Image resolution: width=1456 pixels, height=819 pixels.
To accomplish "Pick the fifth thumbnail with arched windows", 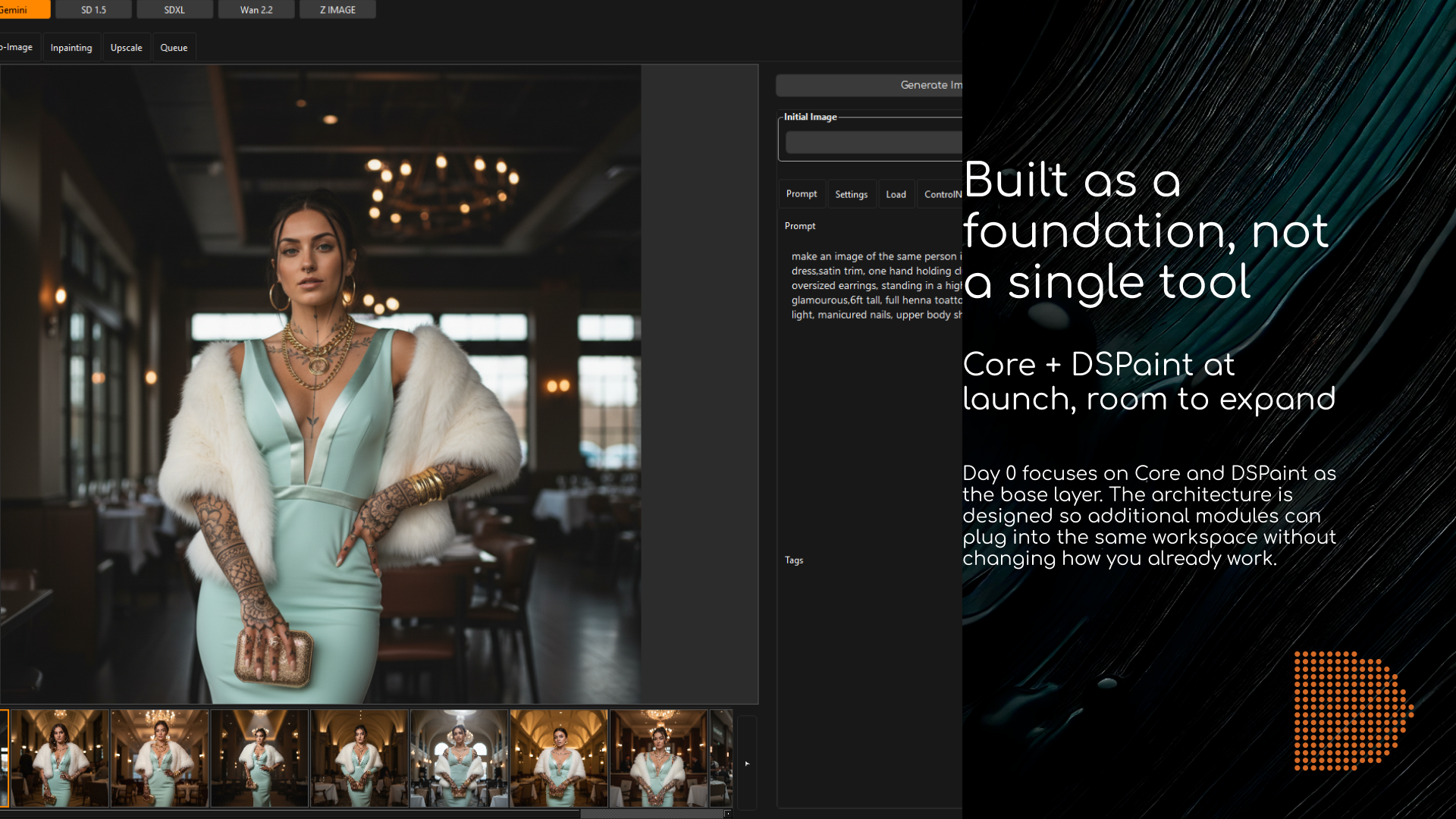I will 460,758.
